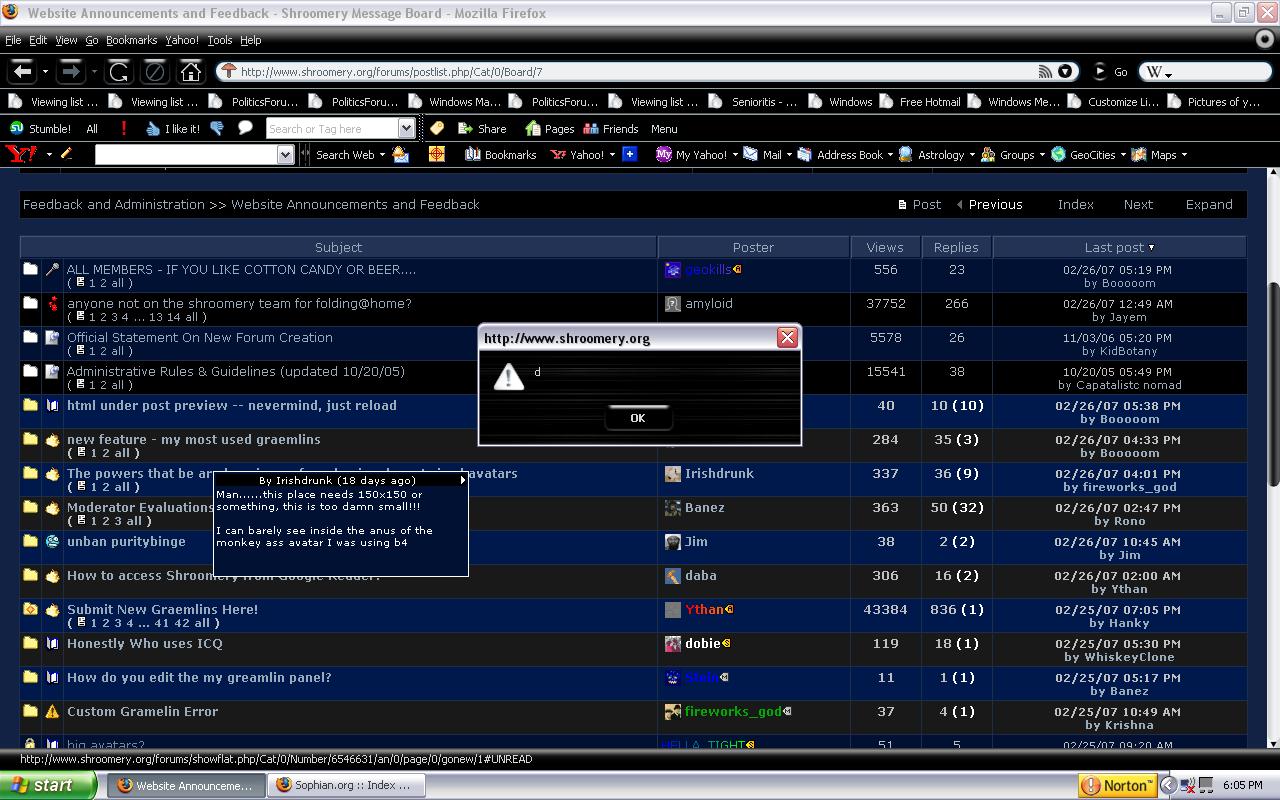Image resolution: width=1280 pixels, height=800 pixels.
Task: Click the StumbleUpon Share button
Action: (482, 129)
